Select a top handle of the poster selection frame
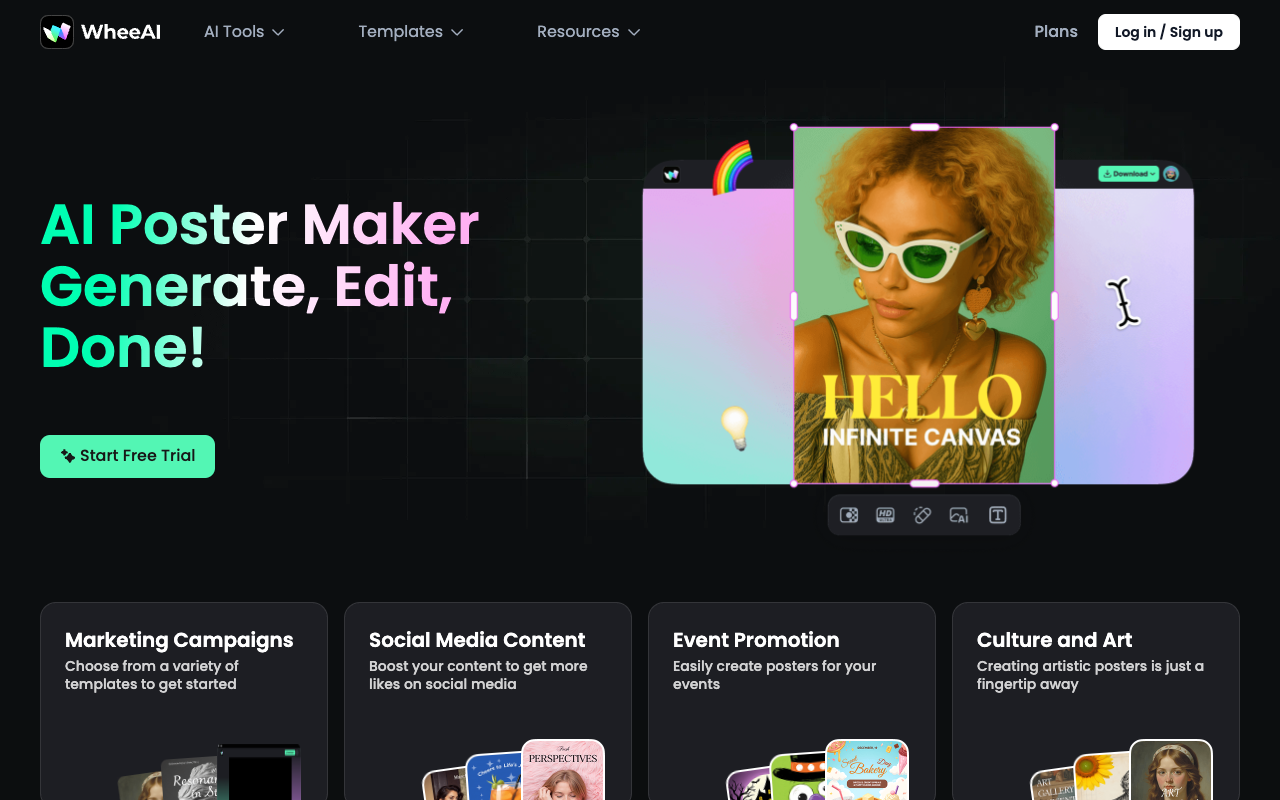 (x=923, y=127)
